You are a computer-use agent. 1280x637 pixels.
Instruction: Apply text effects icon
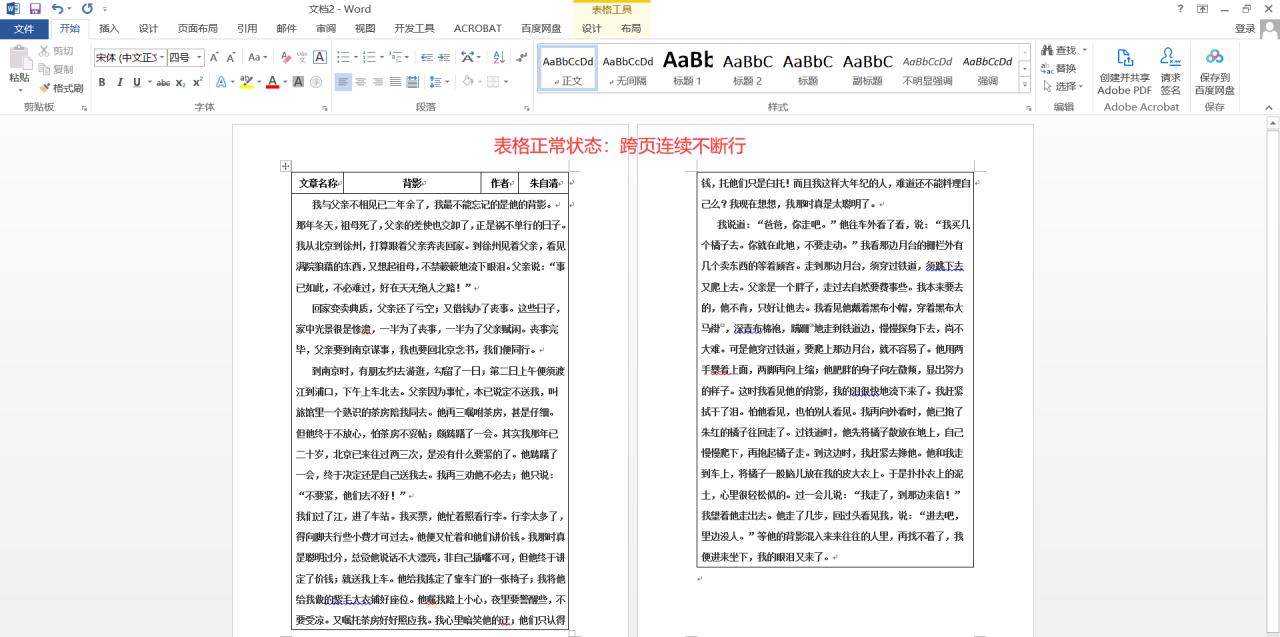pos(221,82)
